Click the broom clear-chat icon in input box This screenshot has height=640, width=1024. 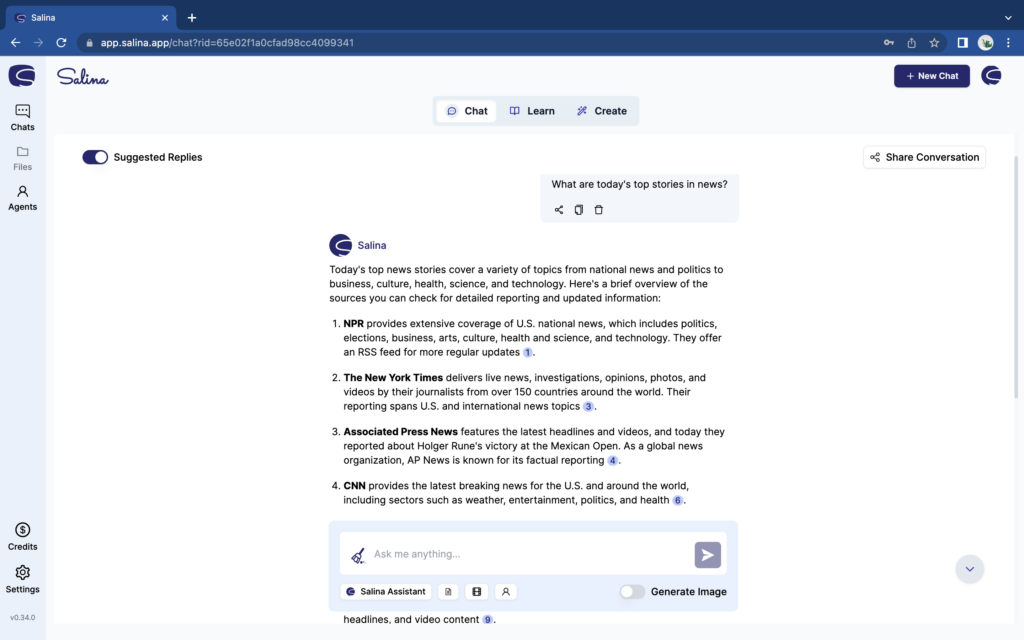click(357, 555)
